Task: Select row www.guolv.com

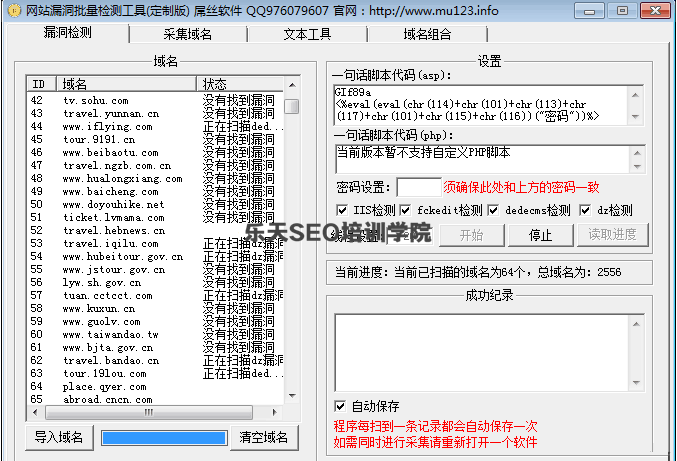Action: [x=155, y=321]
